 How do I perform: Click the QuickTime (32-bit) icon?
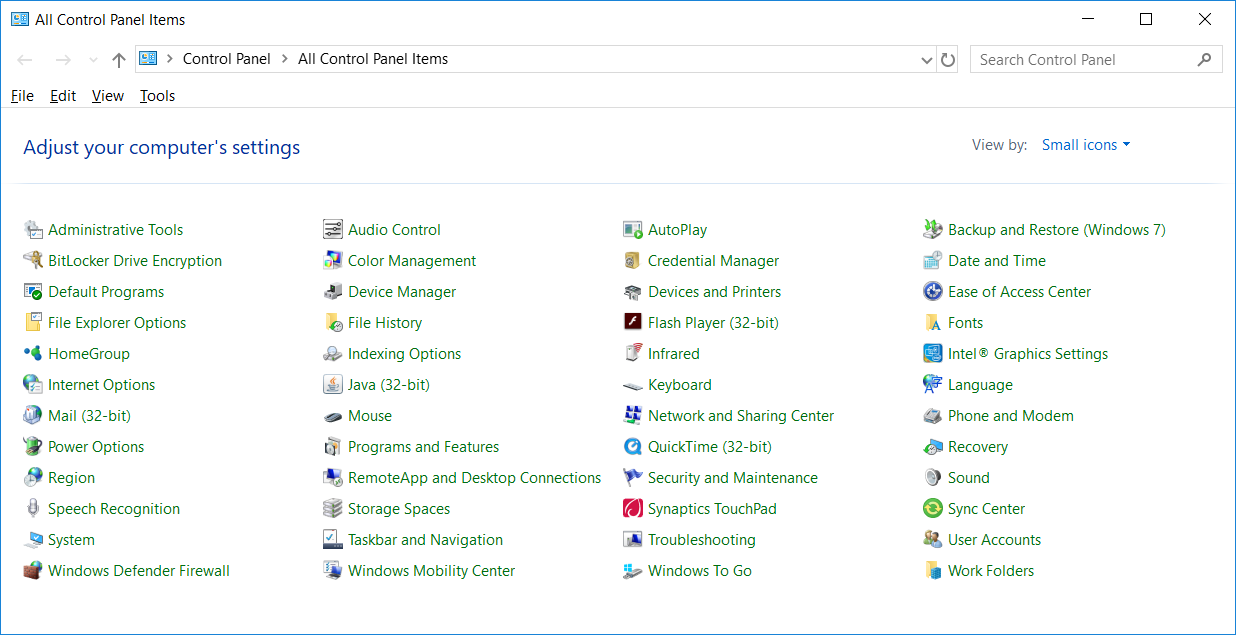click(x=633, y=447)
